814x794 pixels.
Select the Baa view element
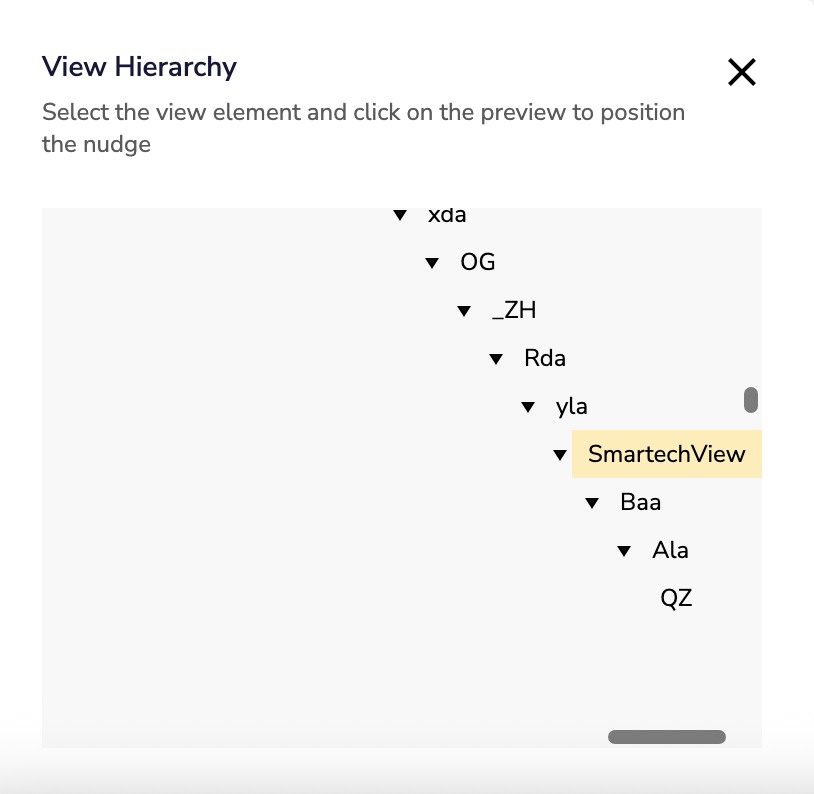pos(641,502)
